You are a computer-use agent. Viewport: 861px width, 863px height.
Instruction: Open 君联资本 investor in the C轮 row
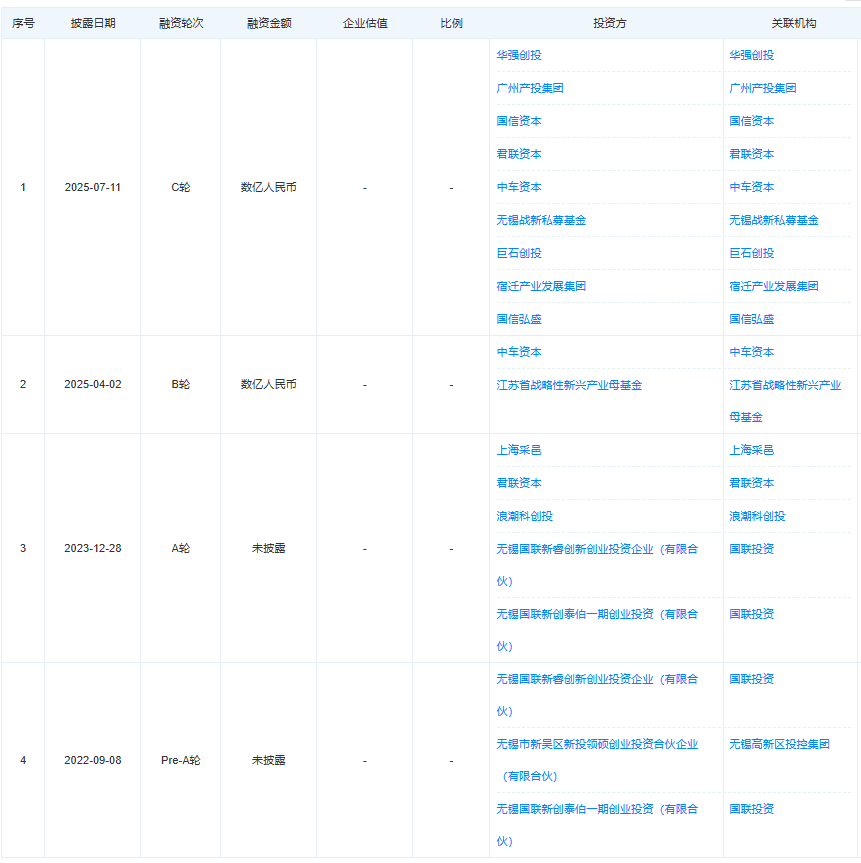coord(519,154)
